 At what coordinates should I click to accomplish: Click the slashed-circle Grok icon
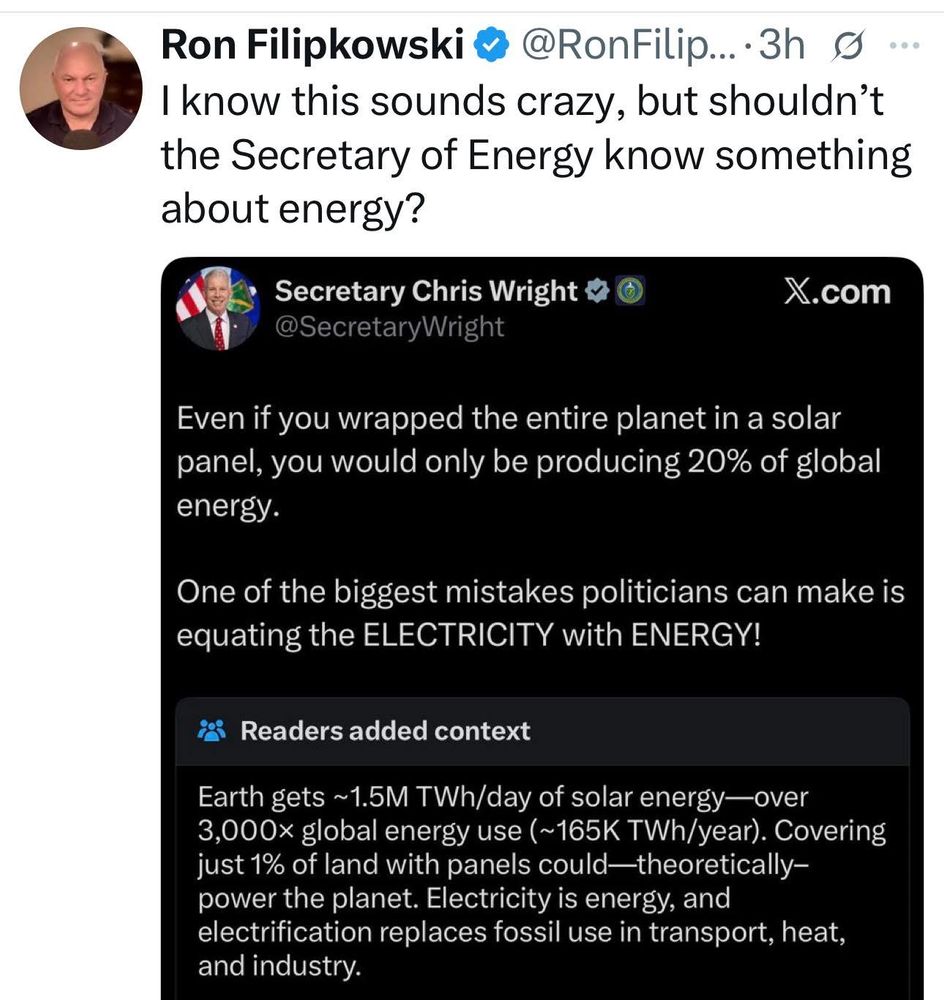coord(847,47)
